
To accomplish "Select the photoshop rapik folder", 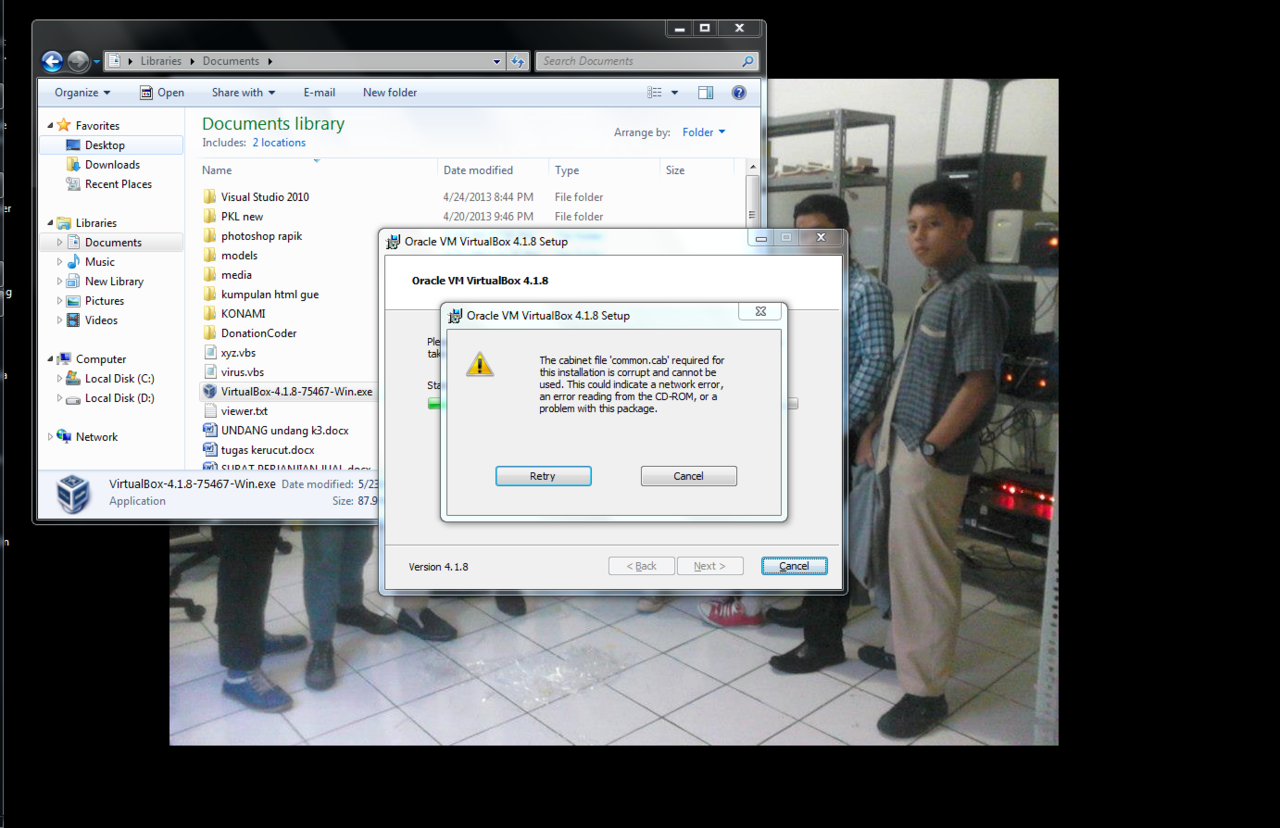I will (261, 236).
